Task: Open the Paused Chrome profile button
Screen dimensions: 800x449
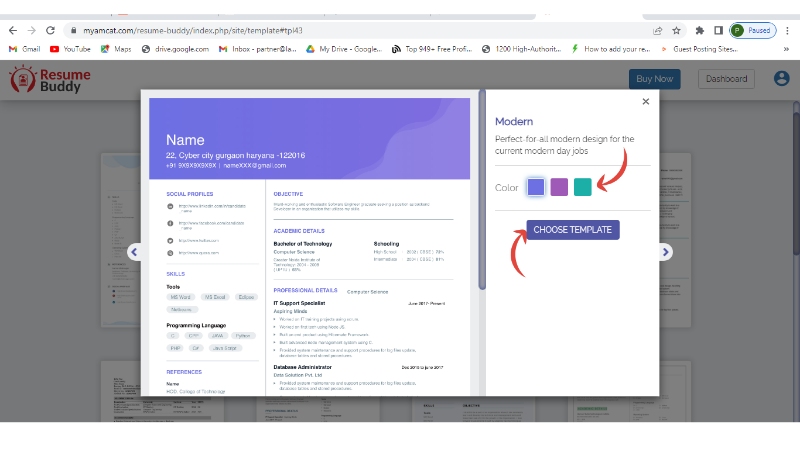Action: pyautogui.click(x=752, y=30)
